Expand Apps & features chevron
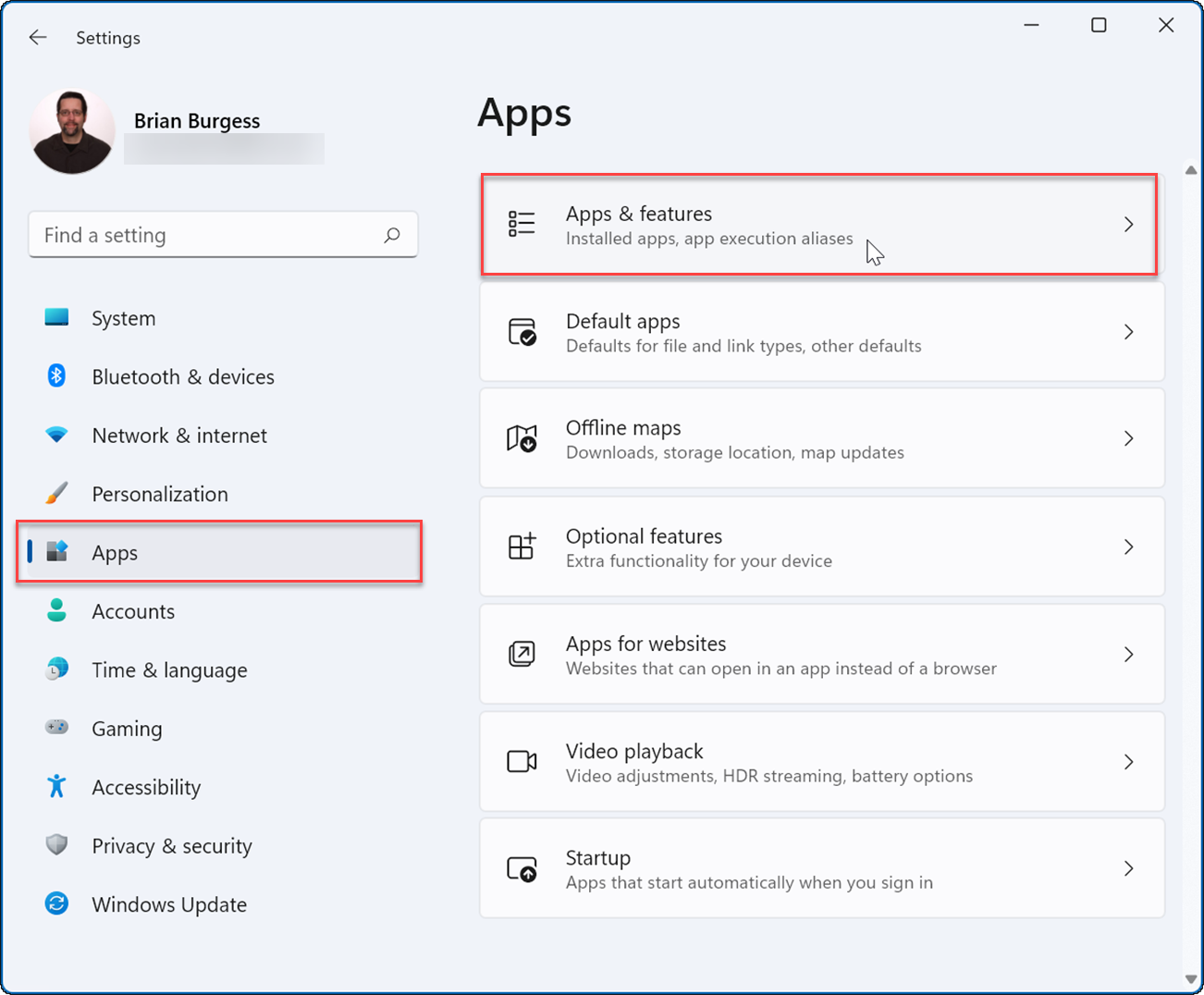The width and height of the screenshot is (1204, 995). 1128,225
